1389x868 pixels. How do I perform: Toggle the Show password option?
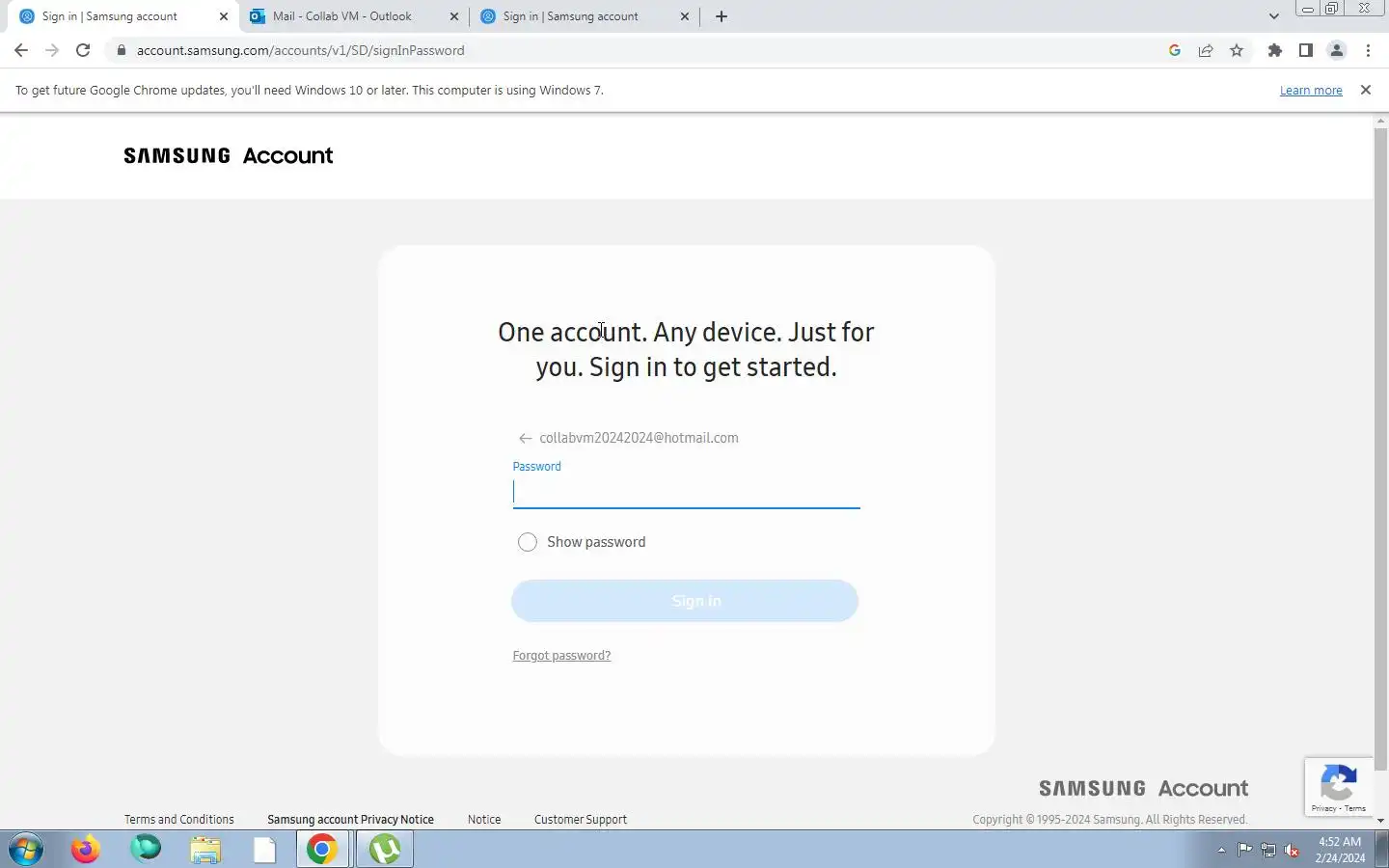coord(527,542)
